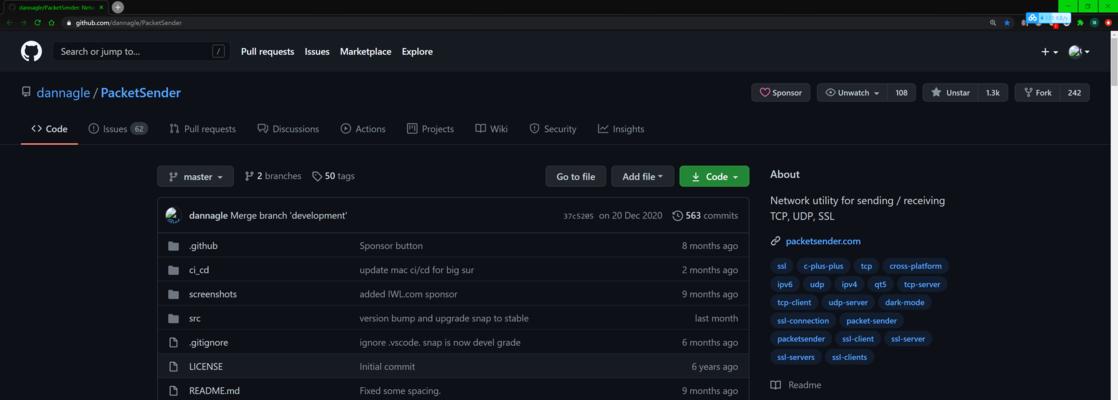Open the PacketSender repository name link
The width and height of the screenshot is (1118, 400).
point(140,93)
